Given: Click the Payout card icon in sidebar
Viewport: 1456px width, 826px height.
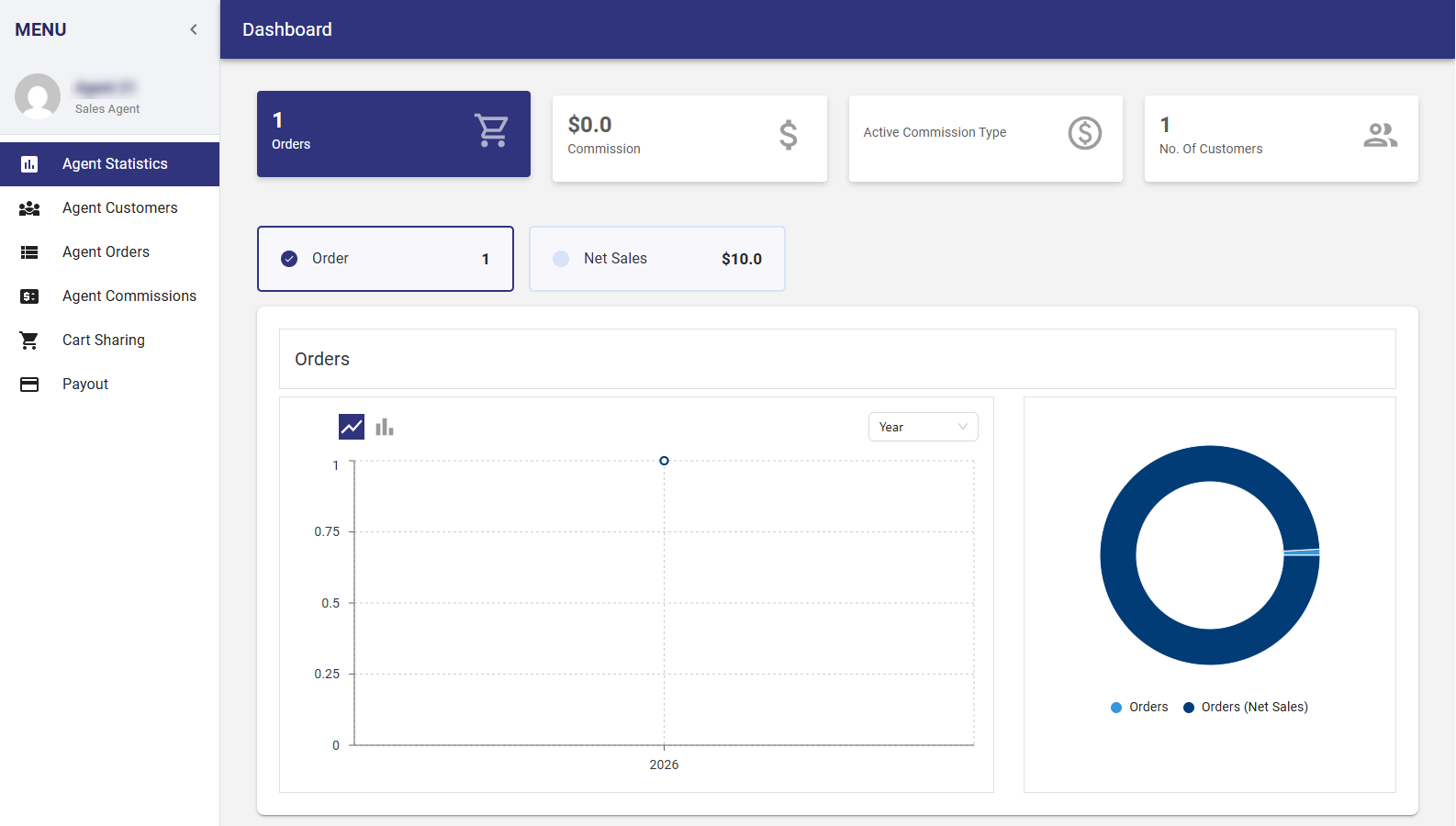Looking at the screenshot, I should (29, 385).
